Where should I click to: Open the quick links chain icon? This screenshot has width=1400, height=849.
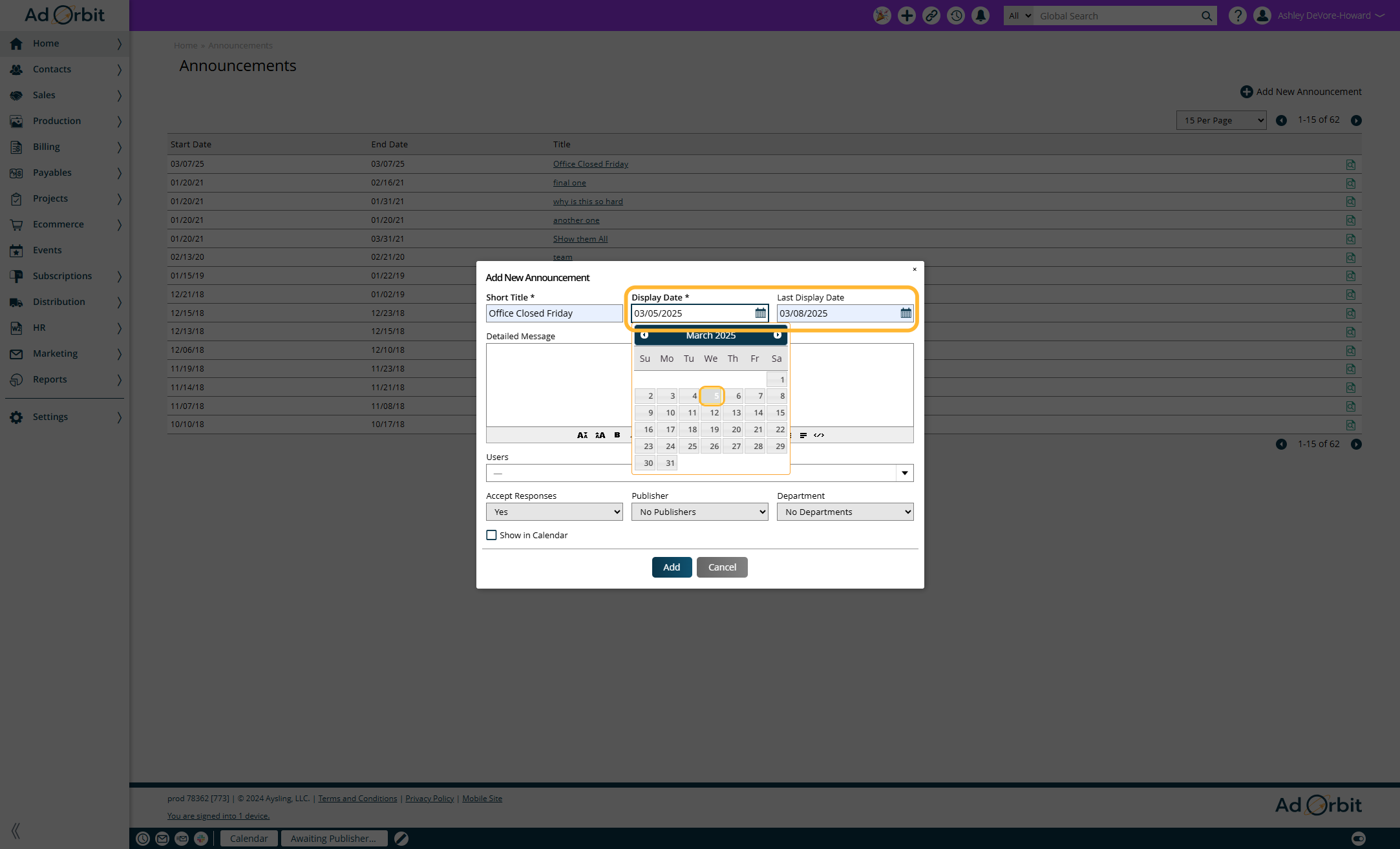click(x=931, y=16)
